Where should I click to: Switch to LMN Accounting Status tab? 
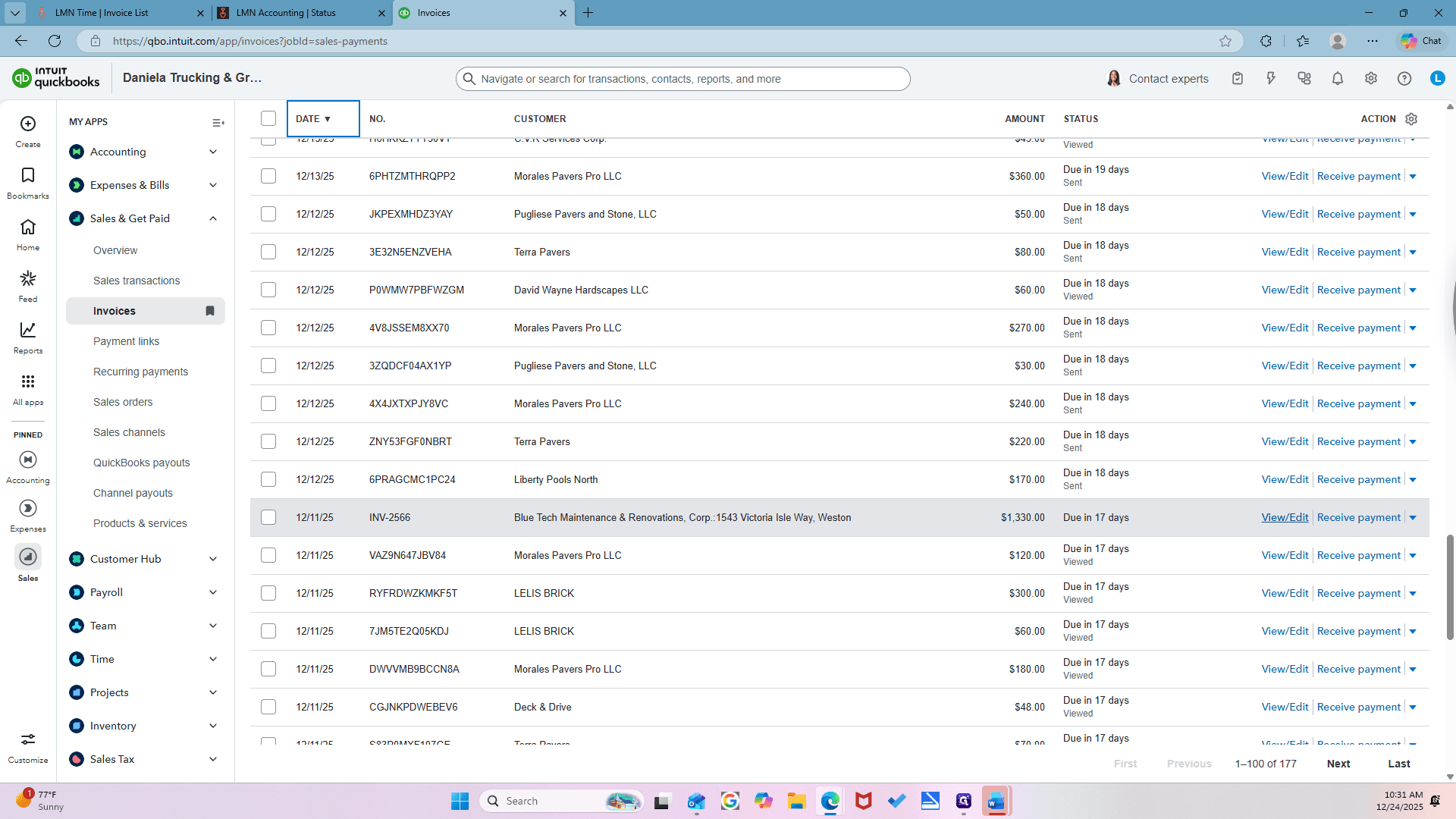pyautogui.click(x=301, y=13)
